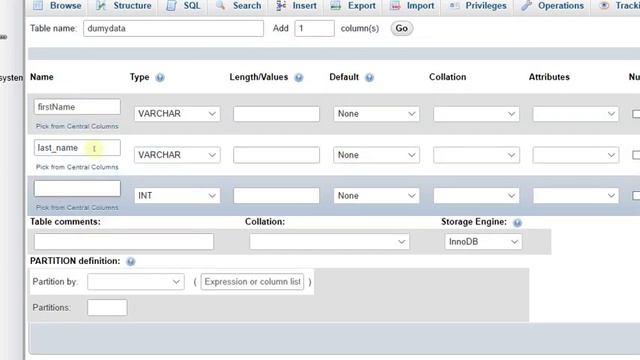Click the Export tab icon

coord(336,5)
